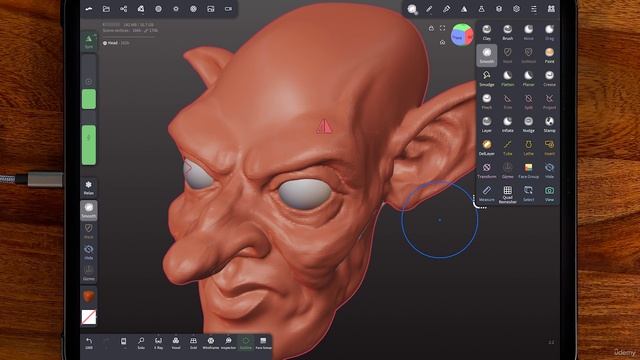Select the Split tool
Screen dimensions: 640x360
529,101
